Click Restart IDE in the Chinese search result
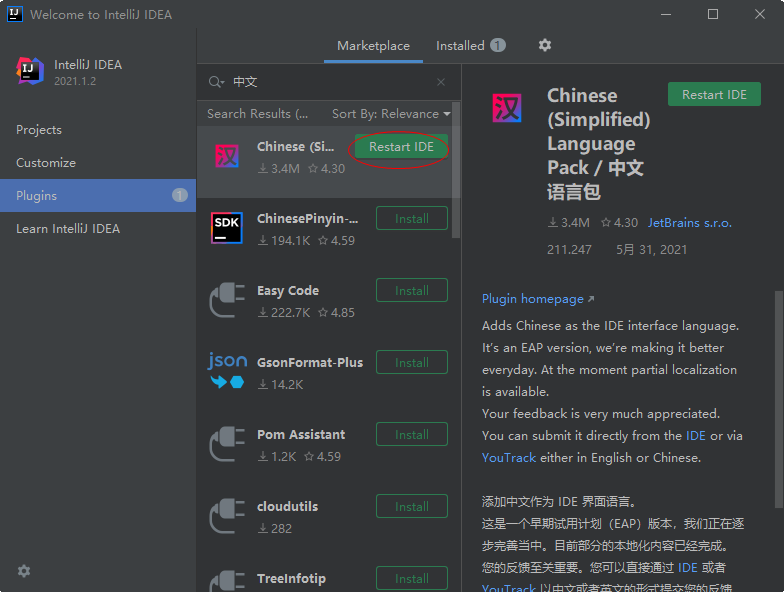The width and height of the screenshot is (784, 592). (x=402, y=146)
